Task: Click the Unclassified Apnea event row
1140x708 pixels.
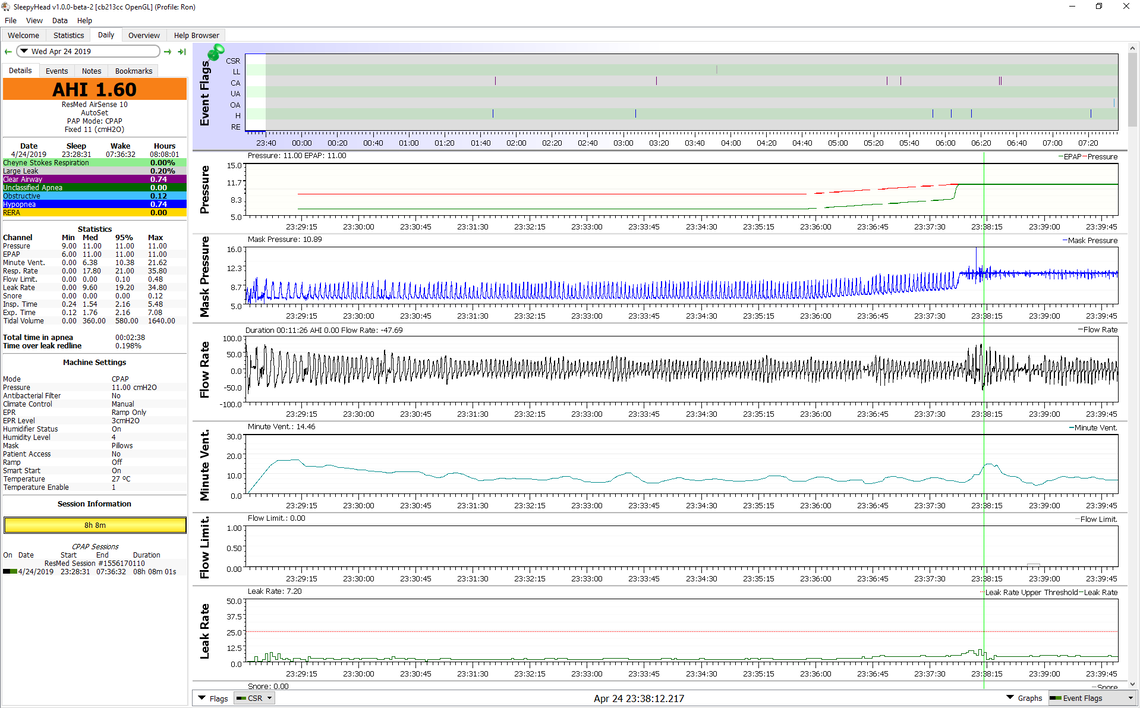Action: coord(95,188)
